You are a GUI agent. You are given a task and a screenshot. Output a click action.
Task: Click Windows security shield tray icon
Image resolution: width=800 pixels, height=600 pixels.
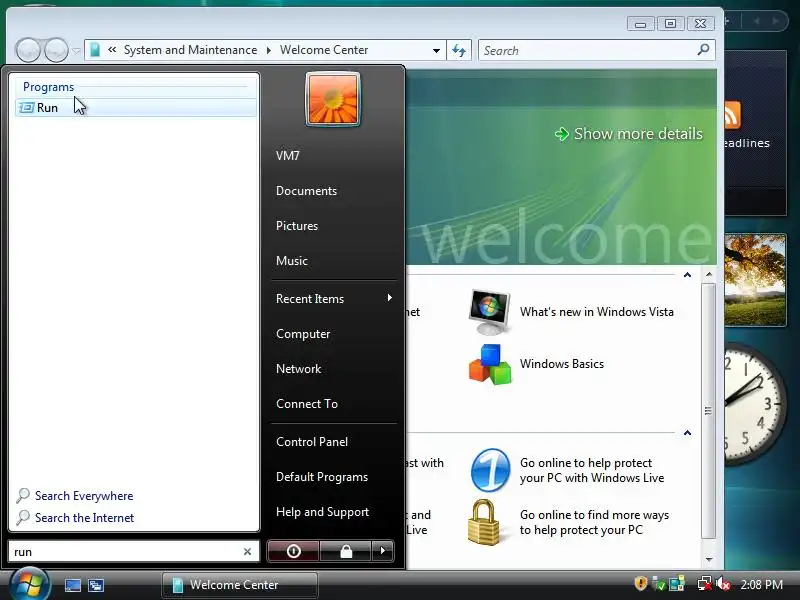[640, 583]
